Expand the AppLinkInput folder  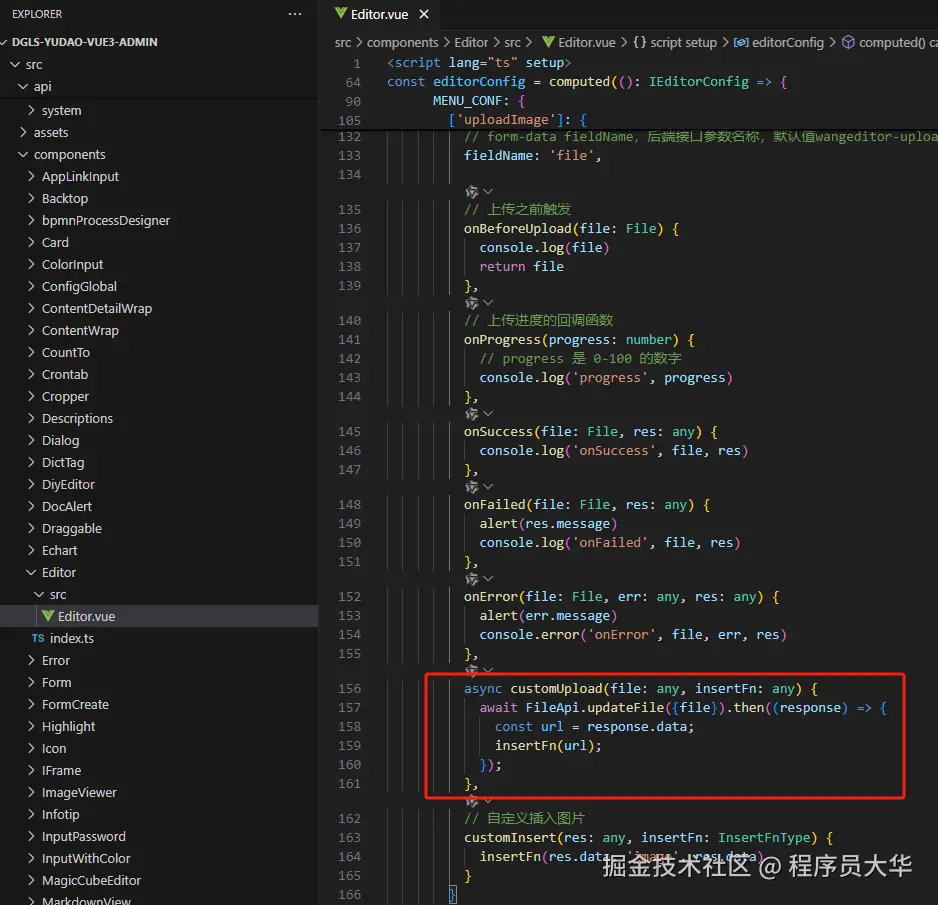coord(31,176)
